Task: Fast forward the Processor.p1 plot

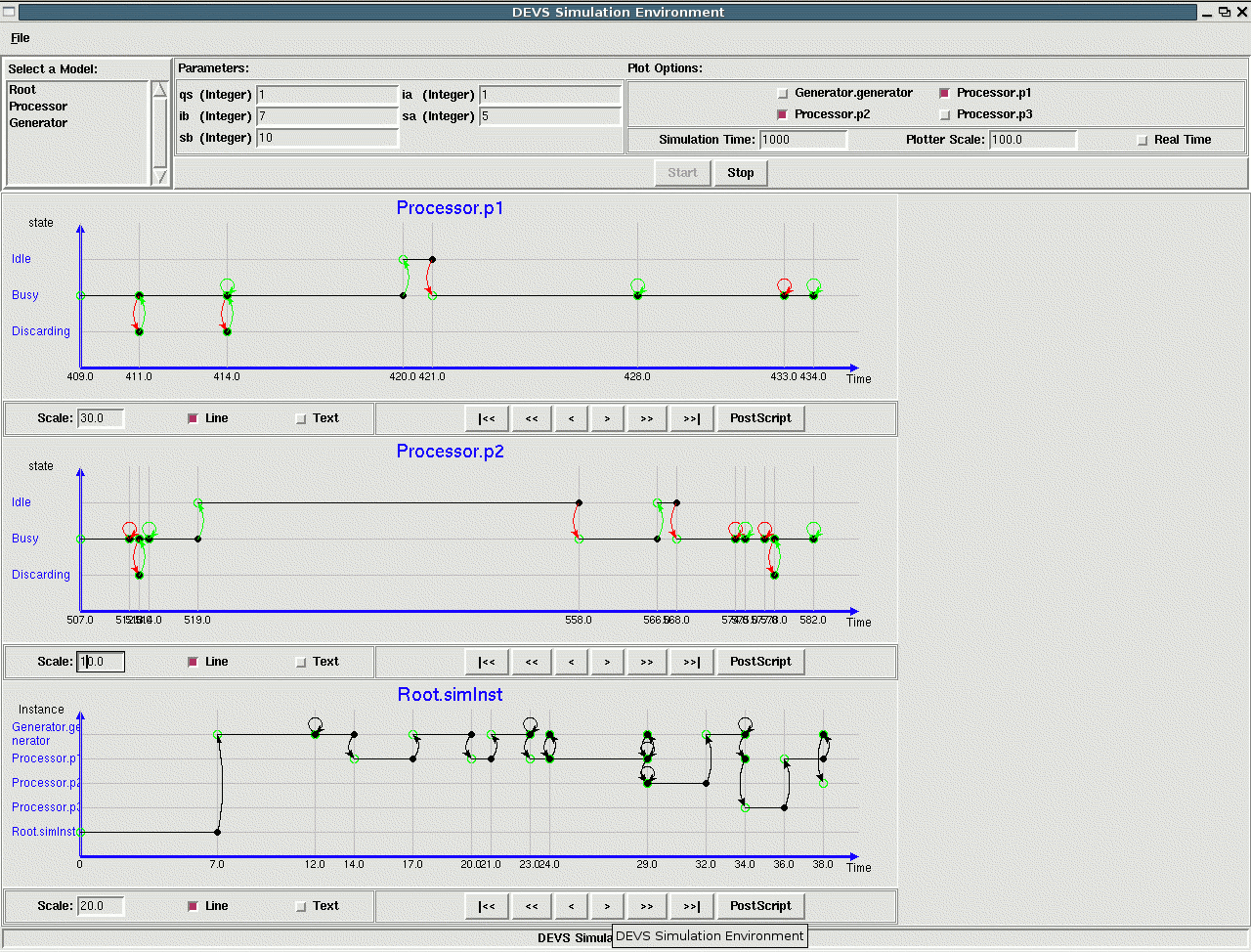Action: (x=647, y=418)
